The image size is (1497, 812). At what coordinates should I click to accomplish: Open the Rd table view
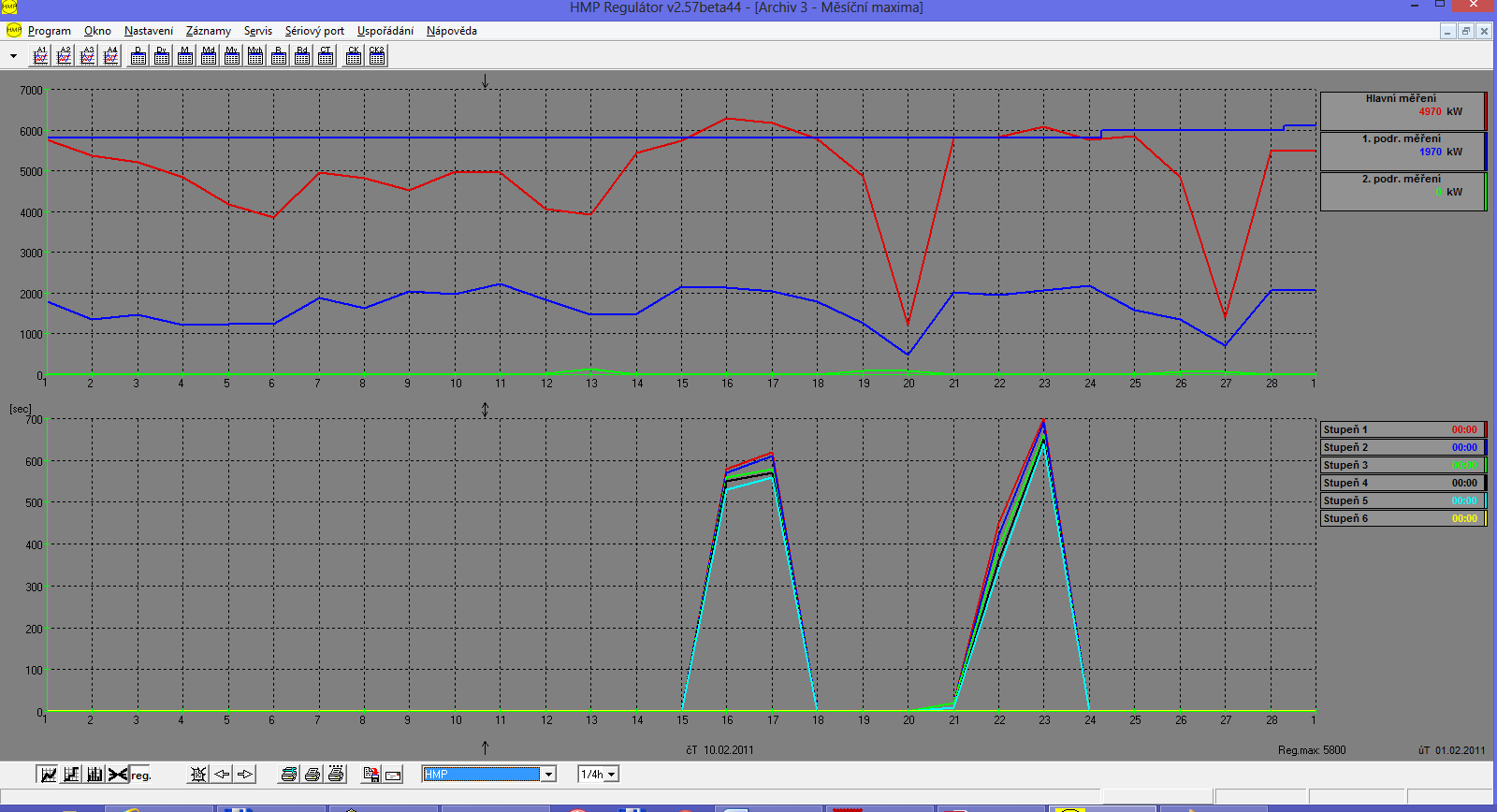pyautogui.click(x=302, y=56)
